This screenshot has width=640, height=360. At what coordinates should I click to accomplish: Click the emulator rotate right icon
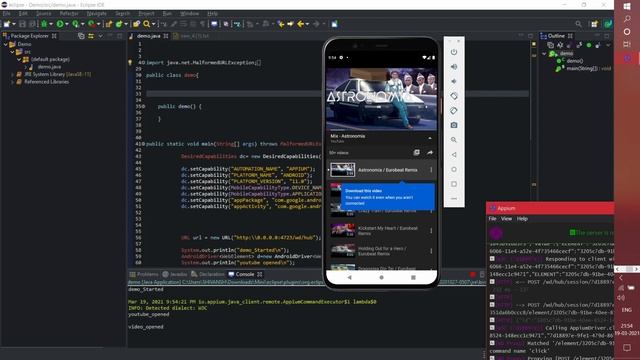point(454,111)
